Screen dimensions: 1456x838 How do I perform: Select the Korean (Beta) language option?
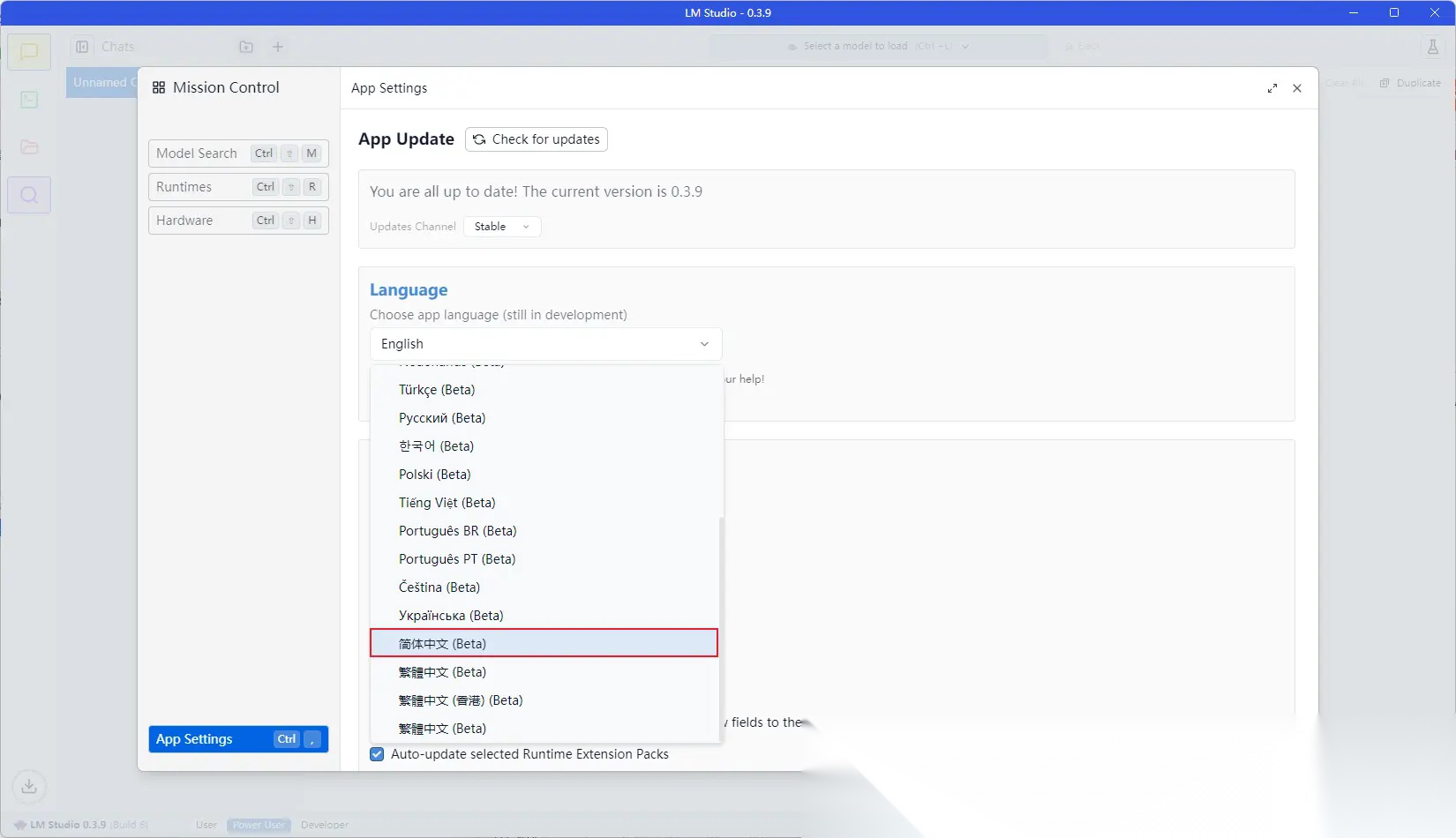click(545, 446)
